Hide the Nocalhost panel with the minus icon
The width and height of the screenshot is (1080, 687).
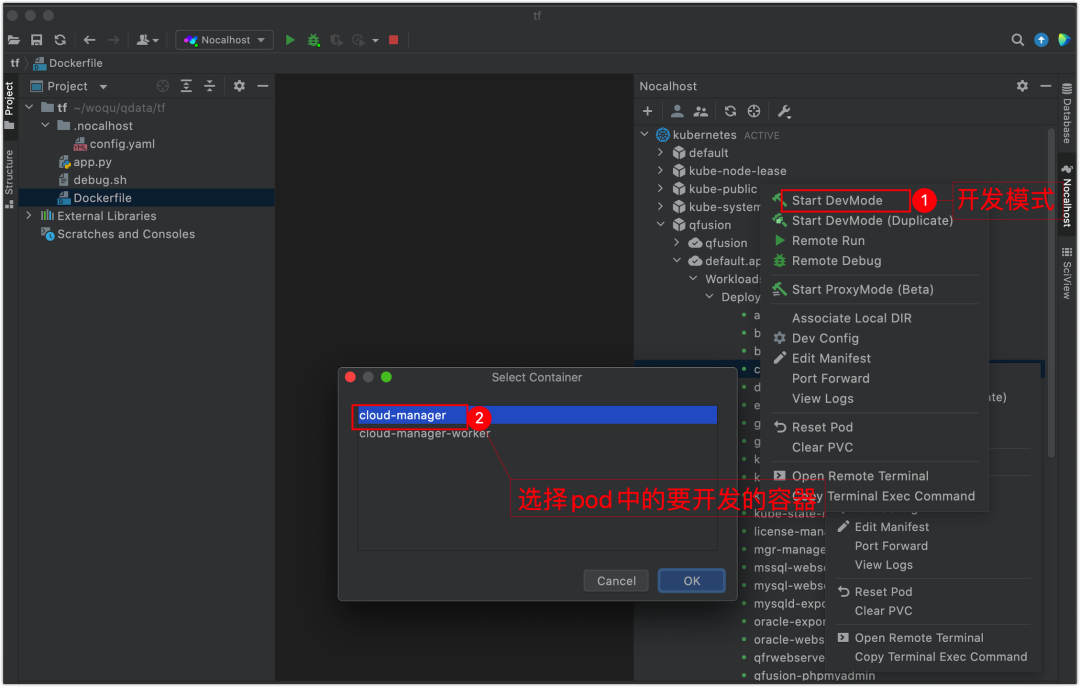coord(1046,86)
